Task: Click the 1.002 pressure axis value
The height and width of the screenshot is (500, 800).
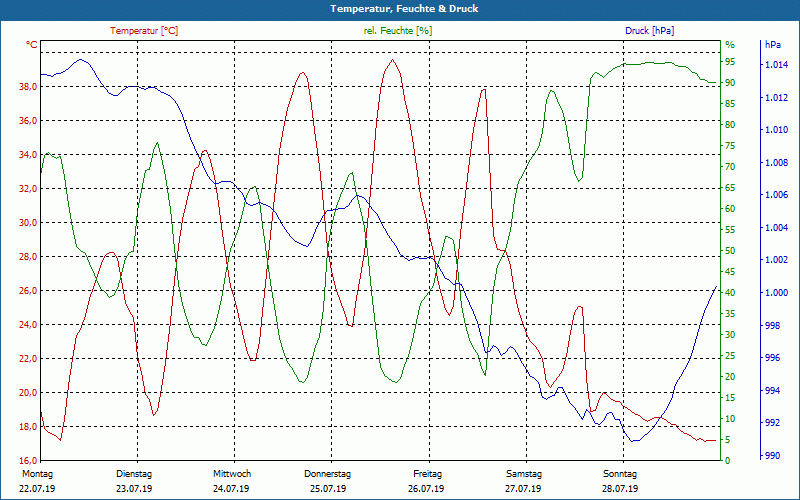Action: 776,260
